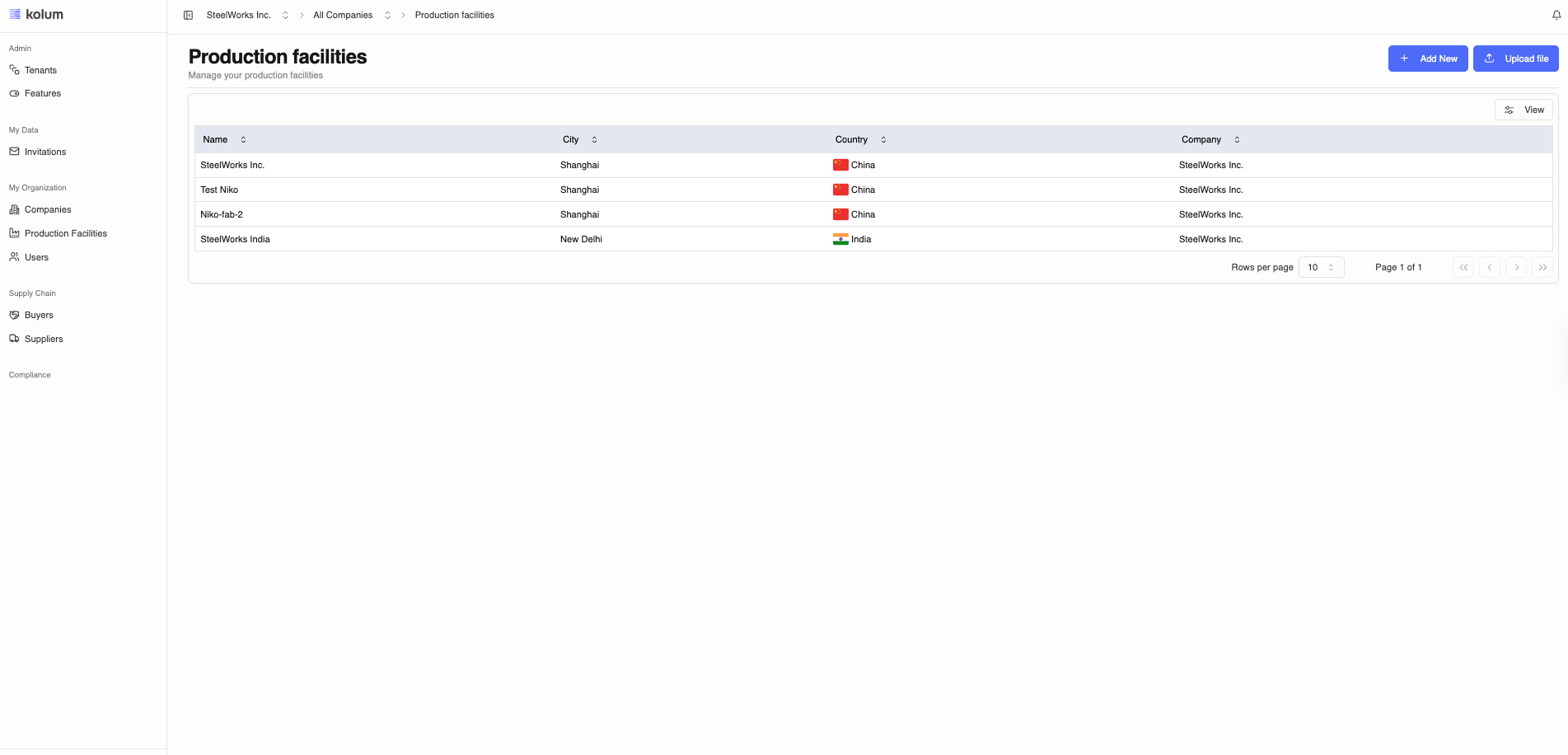Viewport: 1568px width, 755px height.
Task: Click the notification bell icon
Action: pyautogui.click(x=1556, y=15)
